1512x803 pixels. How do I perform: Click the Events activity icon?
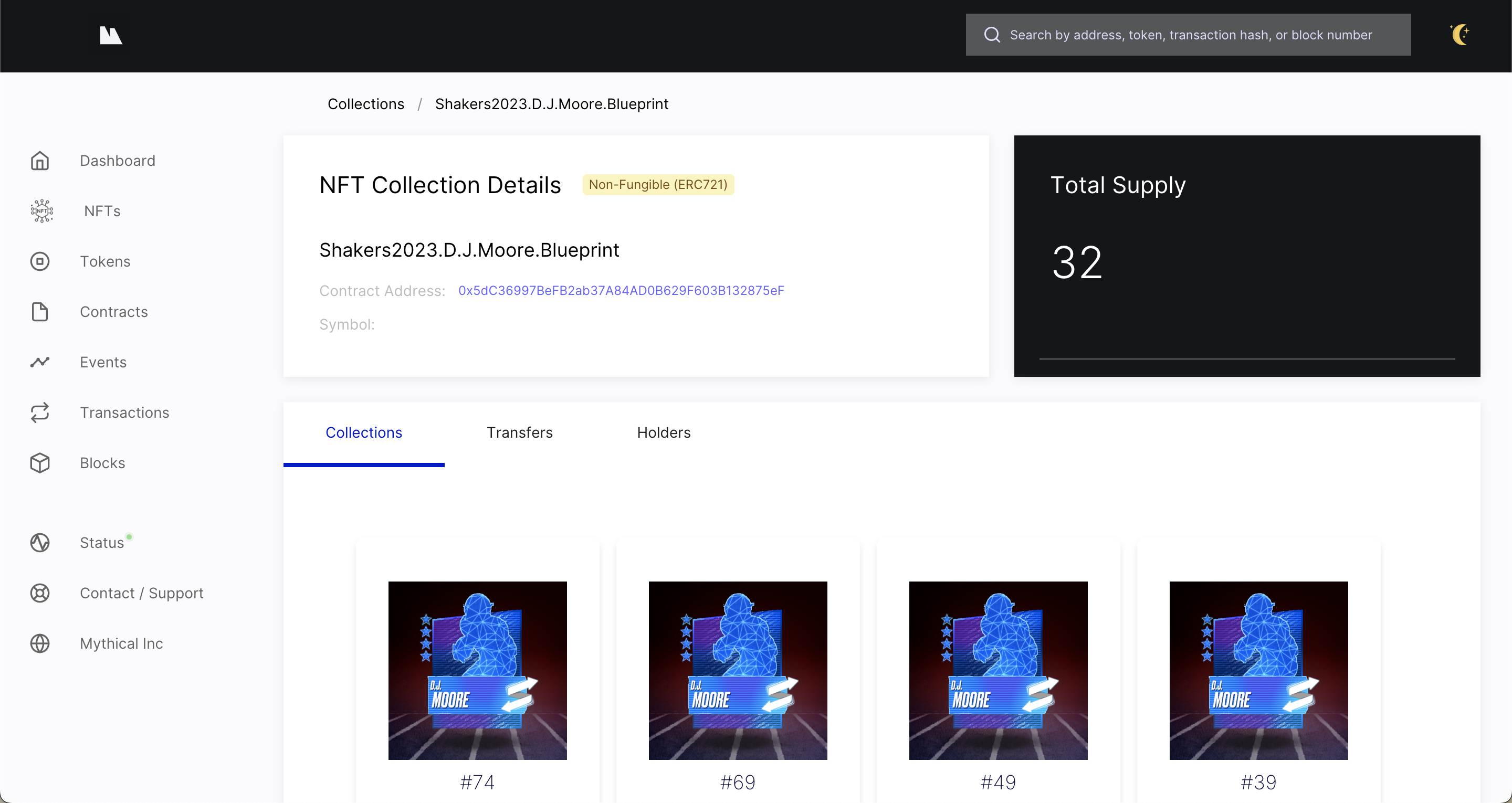coord(40,362)
